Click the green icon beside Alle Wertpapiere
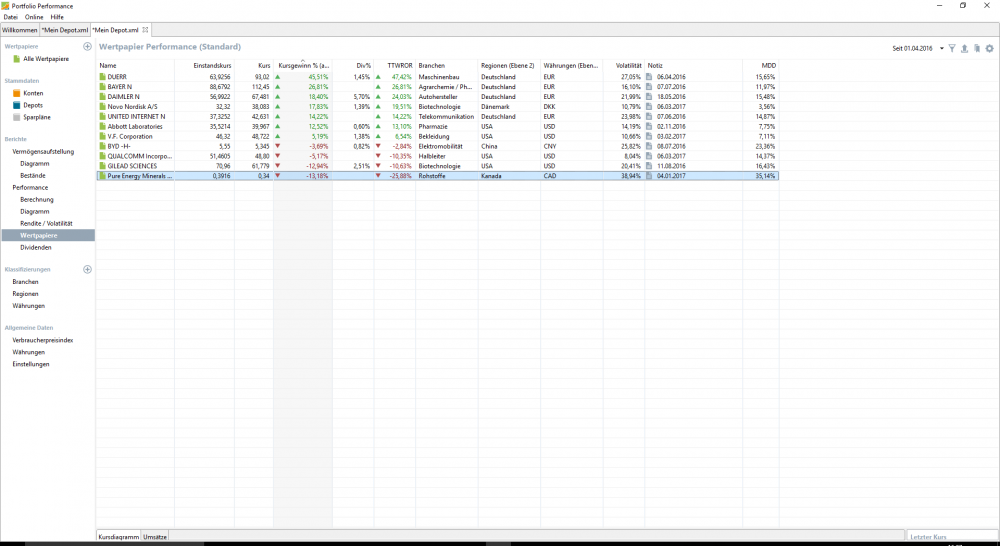The width and height of the screenshot is (1000, 546). coord(17,59)
